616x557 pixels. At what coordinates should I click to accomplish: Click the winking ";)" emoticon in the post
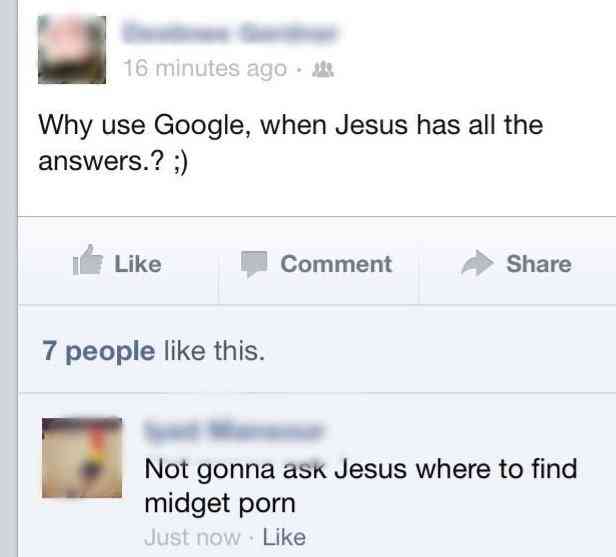(181, 161)
